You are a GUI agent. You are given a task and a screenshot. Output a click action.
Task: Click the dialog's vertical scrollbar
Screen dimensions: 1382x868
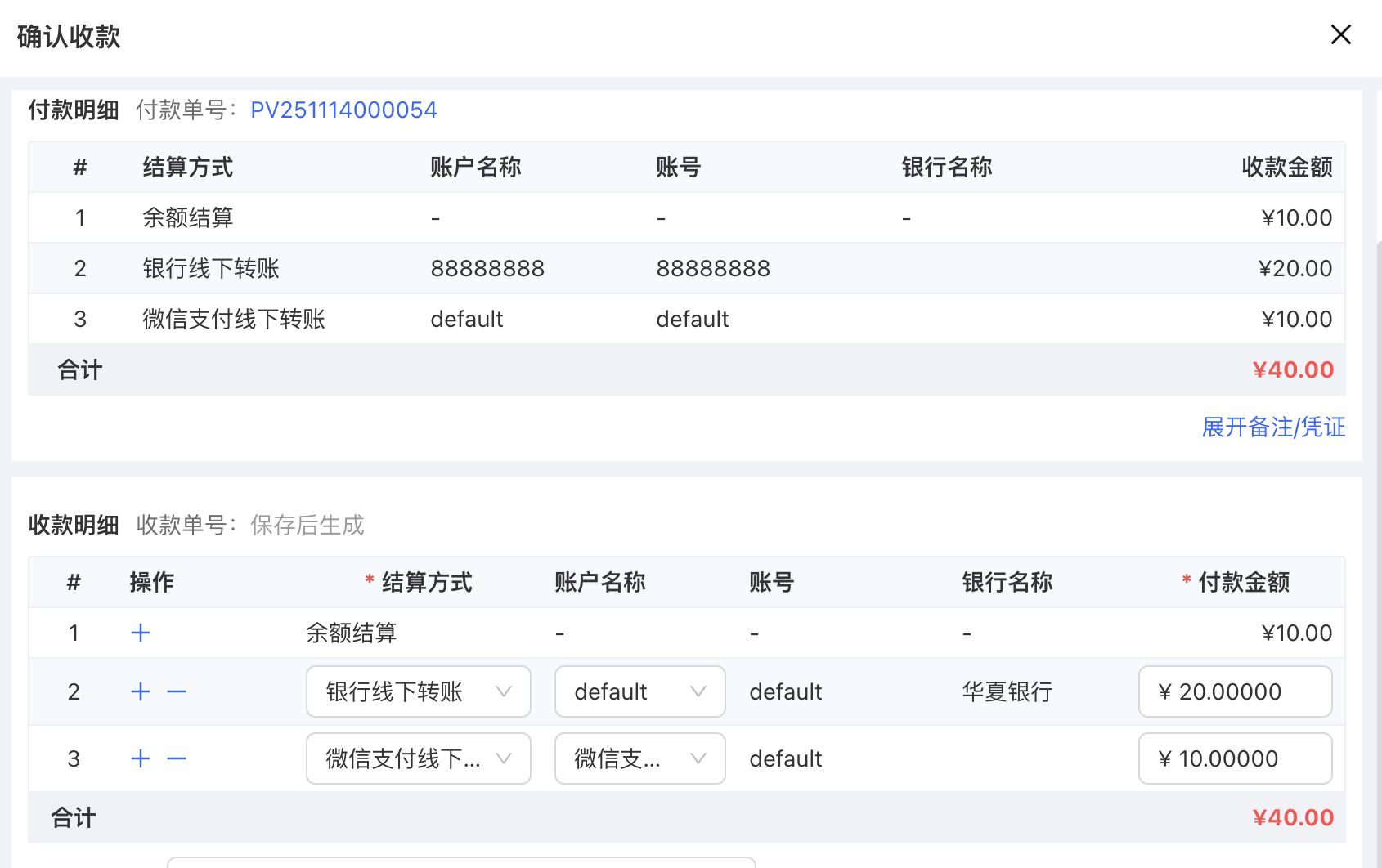(x=1378, y=490)
